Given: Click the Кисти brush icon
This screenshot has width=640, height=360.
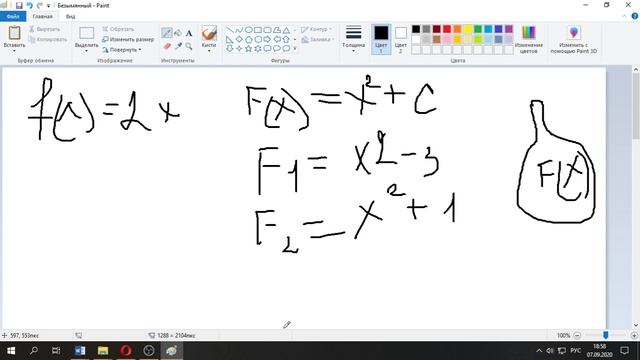Looking at the screenshot, I should (209, 33).
